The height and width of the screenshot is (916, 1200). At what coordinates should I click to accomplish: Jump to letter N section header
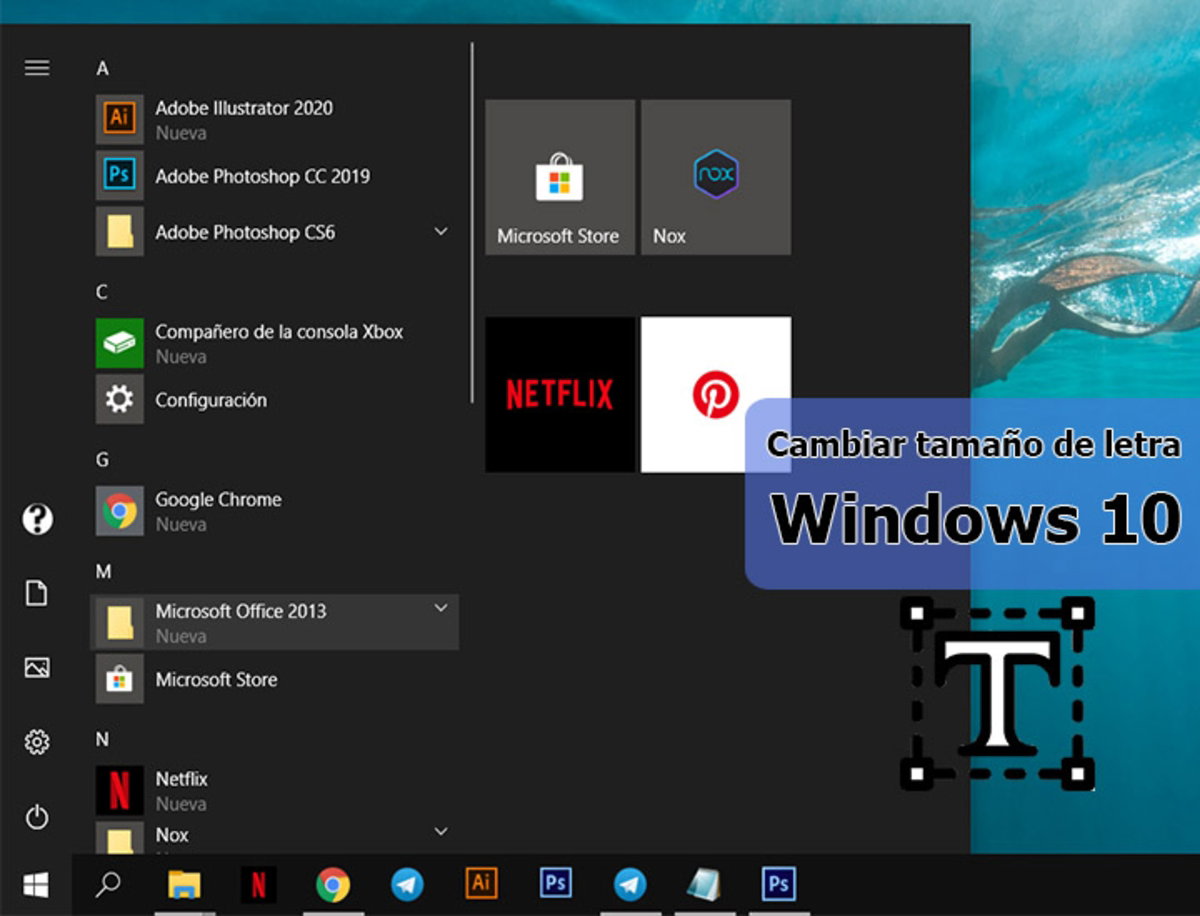(102, 740)
